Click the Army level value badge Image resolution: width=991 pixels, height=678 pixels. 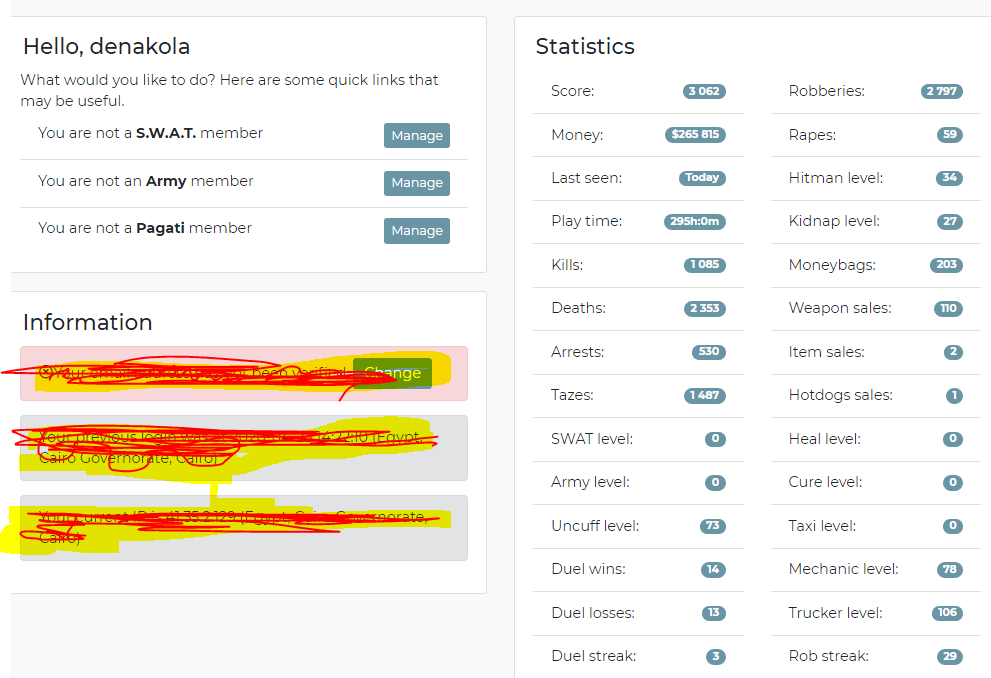click(x=715, y=482)
